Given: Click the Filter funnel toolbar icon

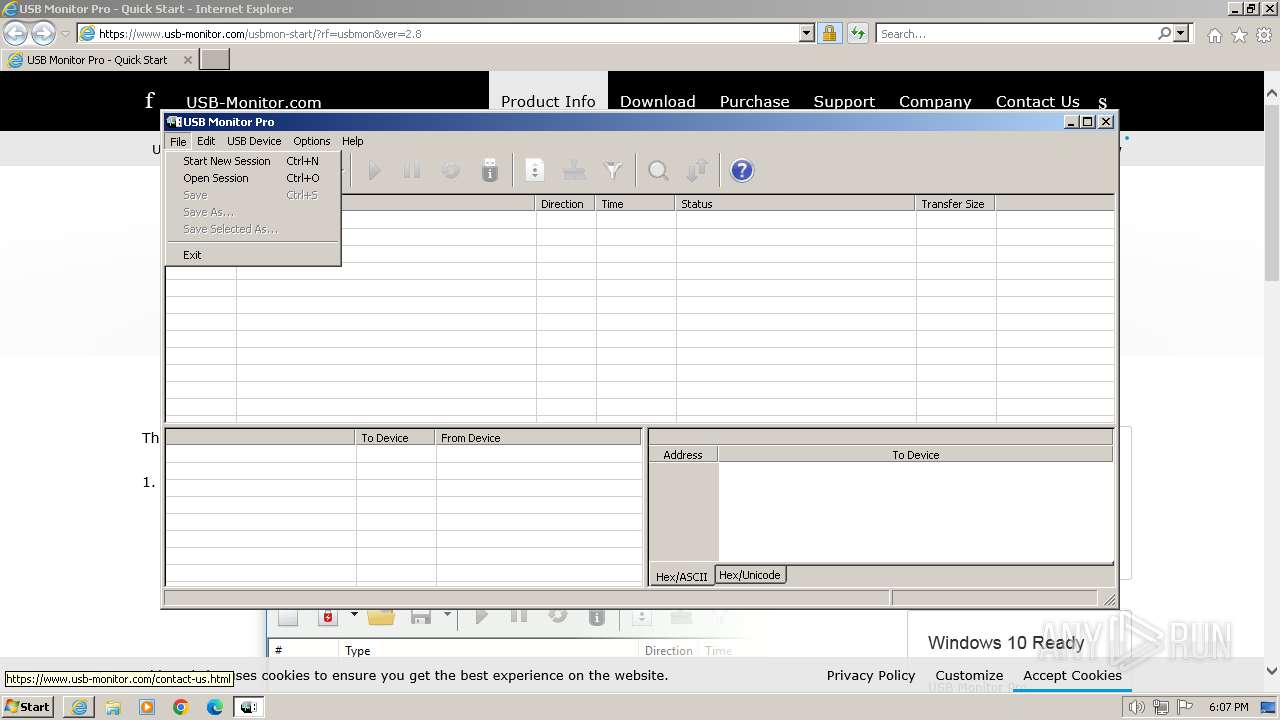Looking at the screenshot, I should [x=613, y=171].
